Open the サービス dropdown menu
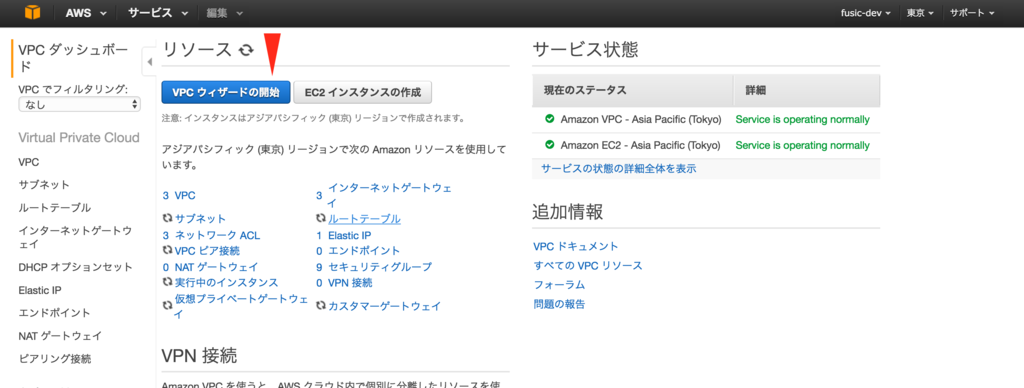Image resolution: width=1024 pixels, height=388 pixels. (159, 13)
